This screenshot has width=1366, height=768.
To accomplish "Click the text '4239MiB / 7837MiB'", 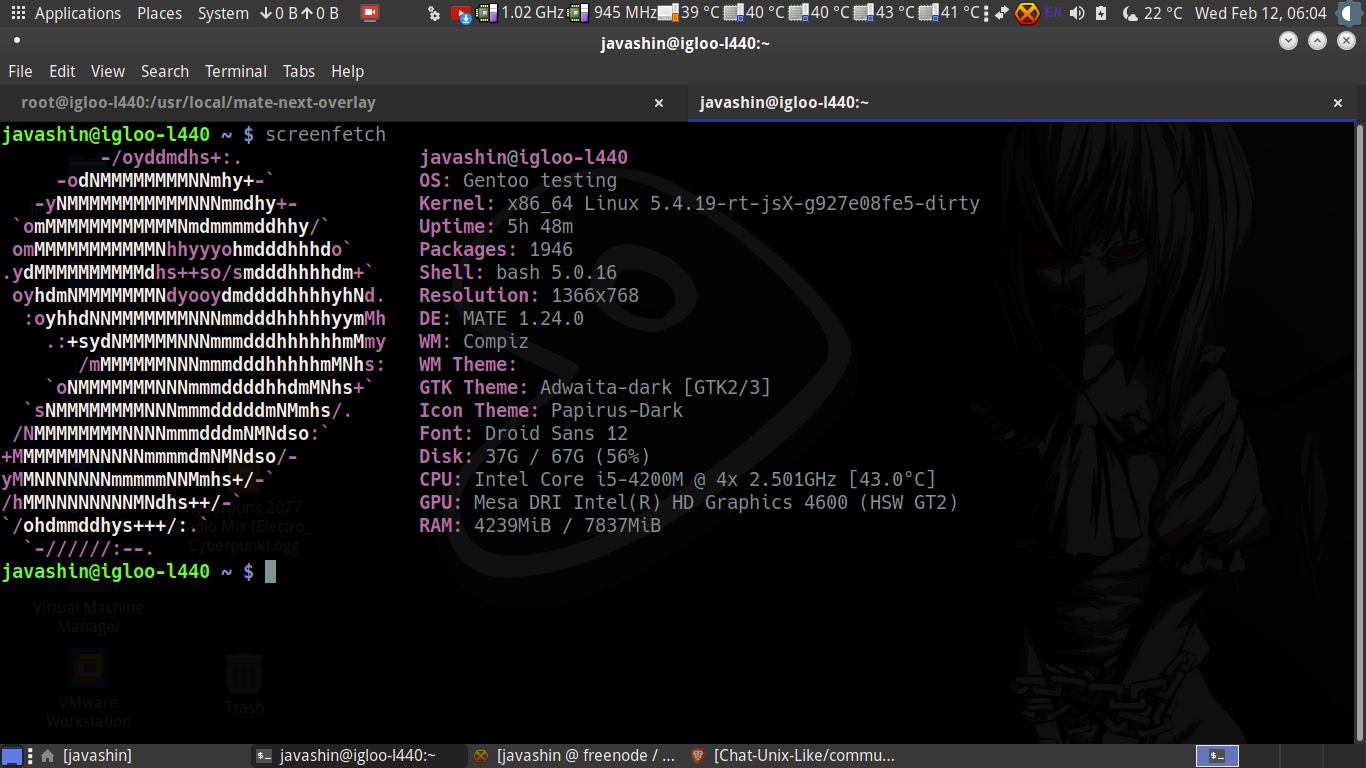I will tap(567, 525).
